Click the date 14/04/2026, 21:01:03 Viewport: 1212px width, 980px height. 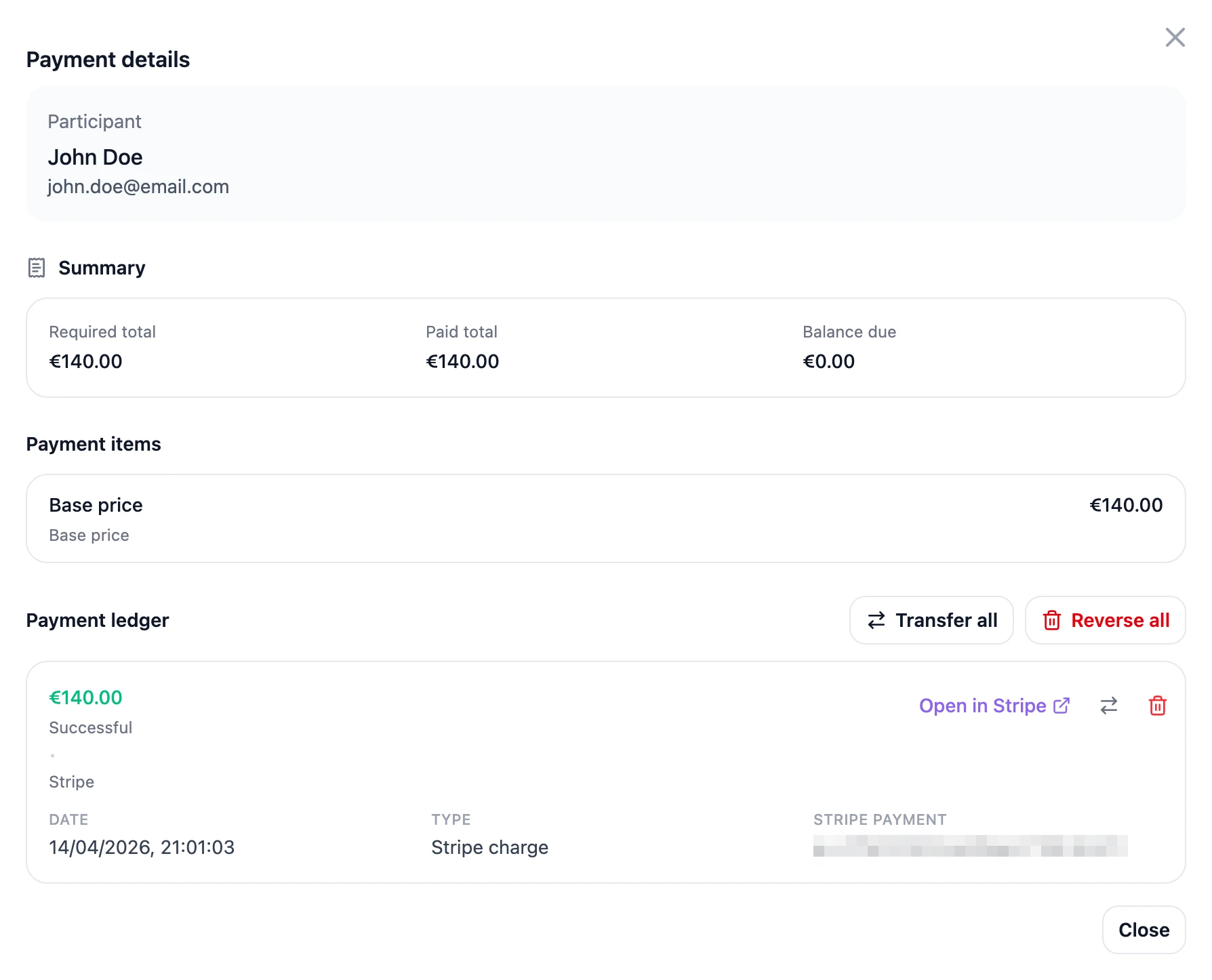tap(142, 847)
